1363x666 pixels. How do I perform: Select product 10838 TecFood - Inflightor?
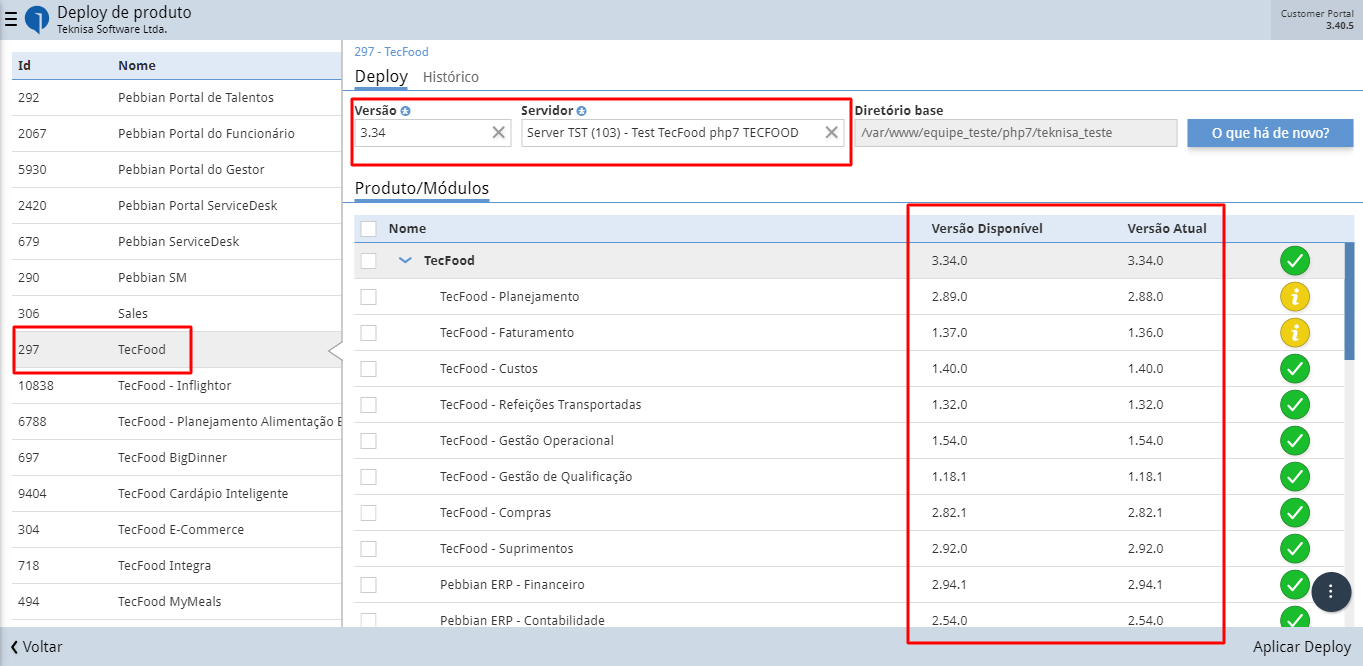[x=177, y=386]
